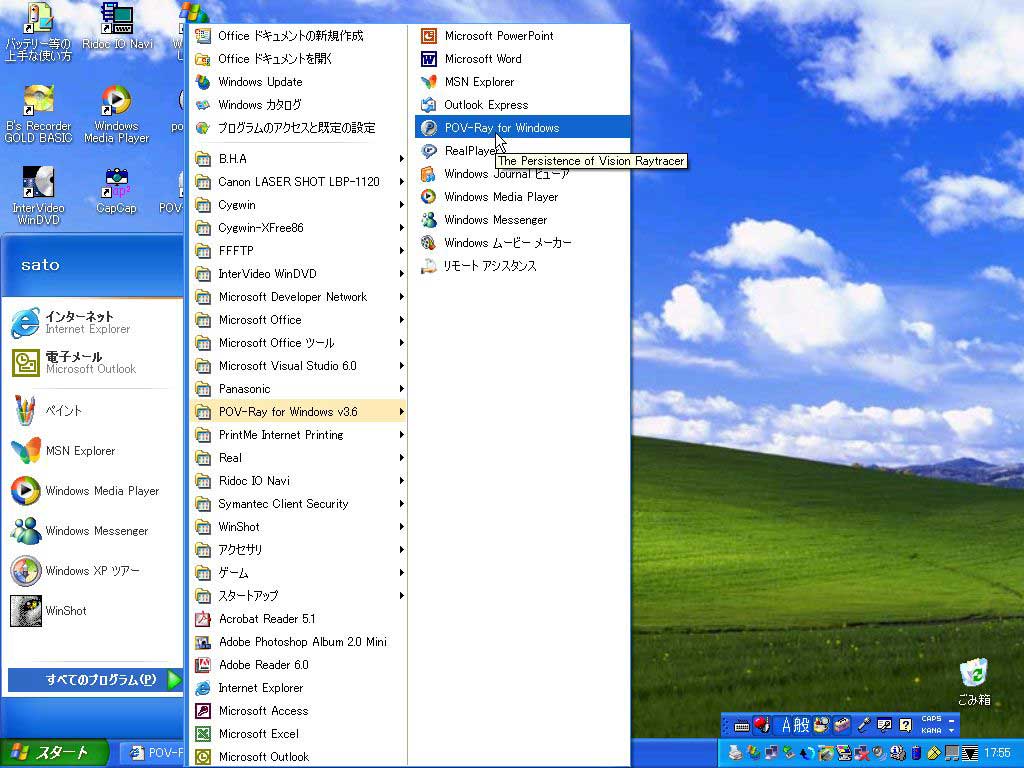Open the Panasonic program group

[299, 389]
